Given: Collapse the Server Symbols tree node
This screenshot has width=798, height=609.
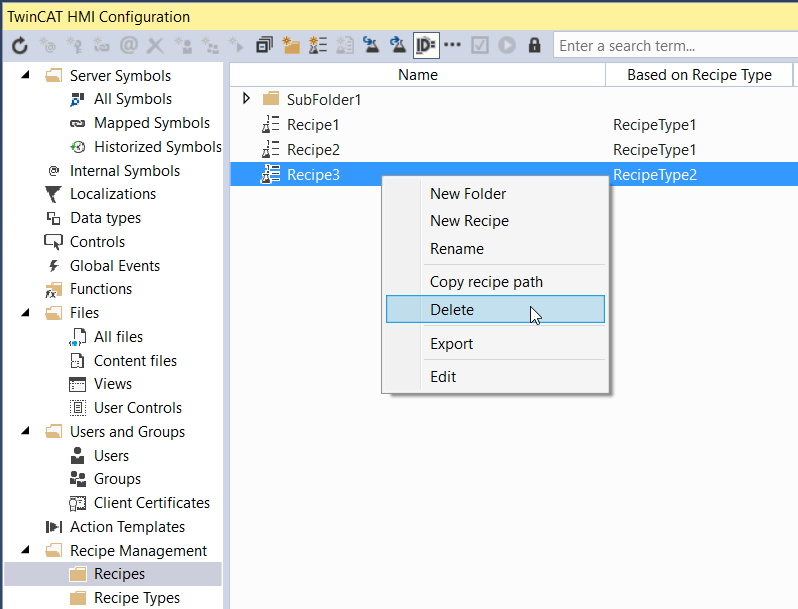Looking at the screenshot, I should [x=25, y=75].
